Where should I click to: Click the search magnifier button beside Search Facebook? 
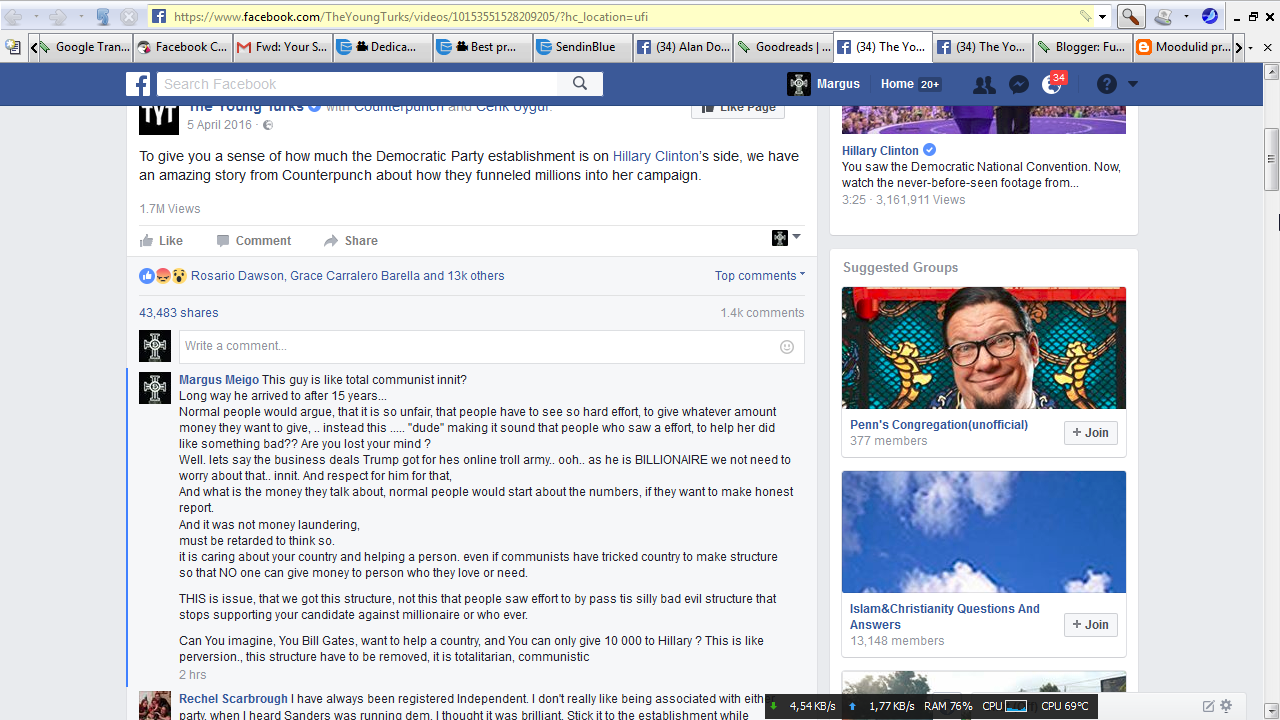point(580,84)
